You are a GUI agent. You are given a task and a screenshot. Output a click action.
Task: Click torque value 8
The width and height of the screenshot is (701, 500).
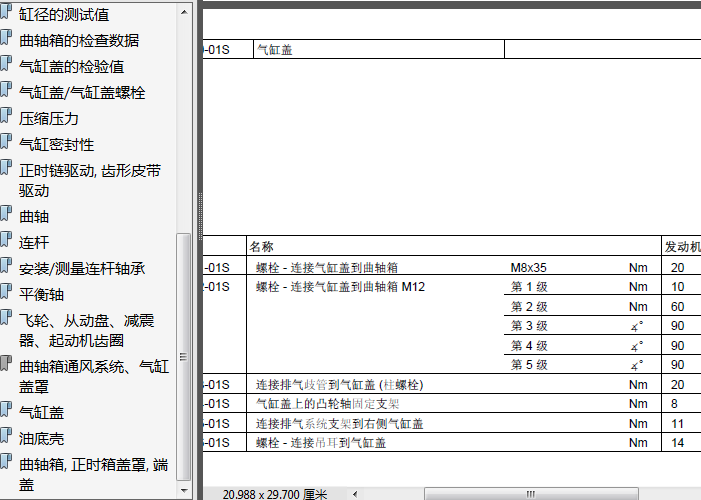pyautogui.click(x=674, y=404)
